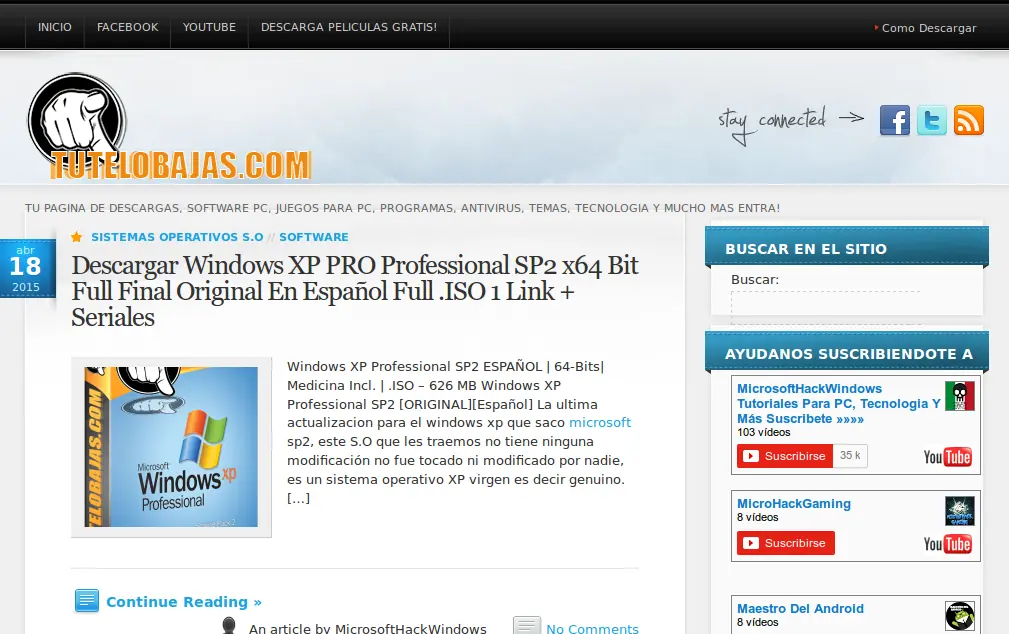
Task: Subscribe to MicrosoftHackWindows channel
Action: click(785, 456)
